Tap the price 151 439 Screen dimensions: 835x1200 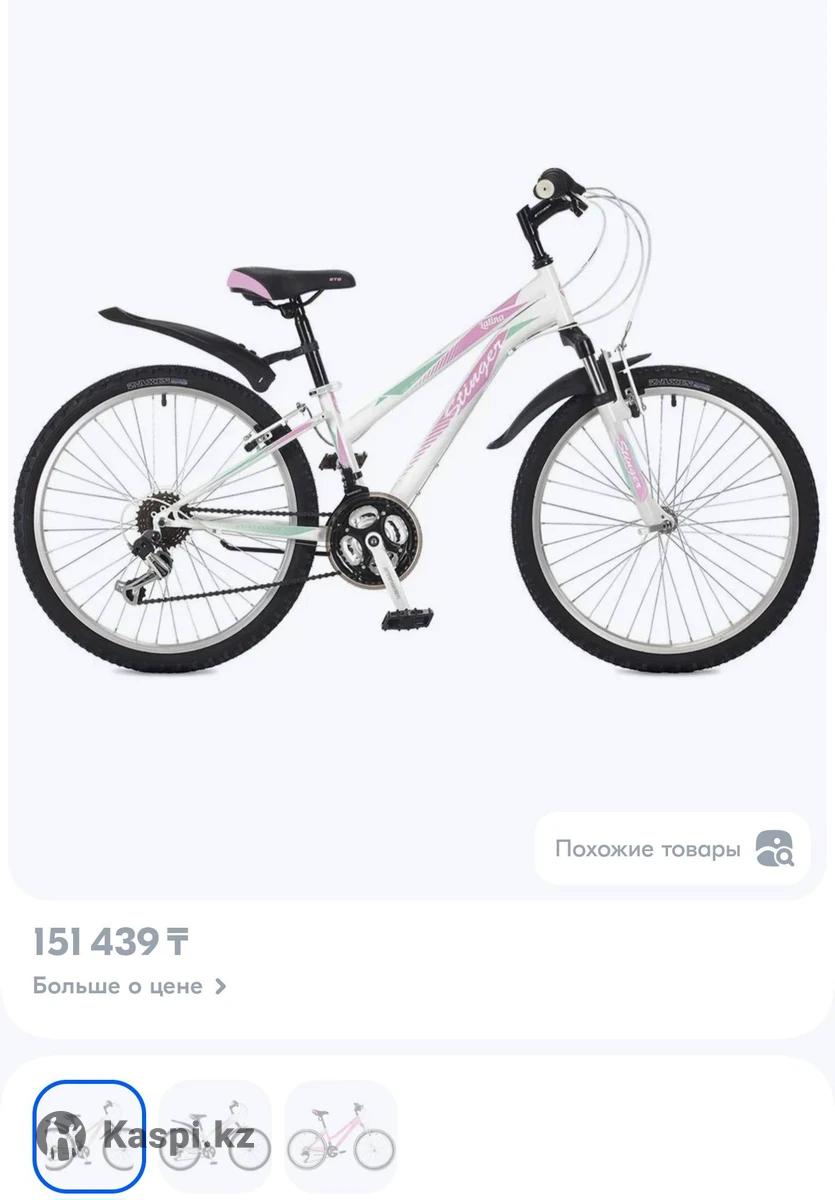point(96,941)
